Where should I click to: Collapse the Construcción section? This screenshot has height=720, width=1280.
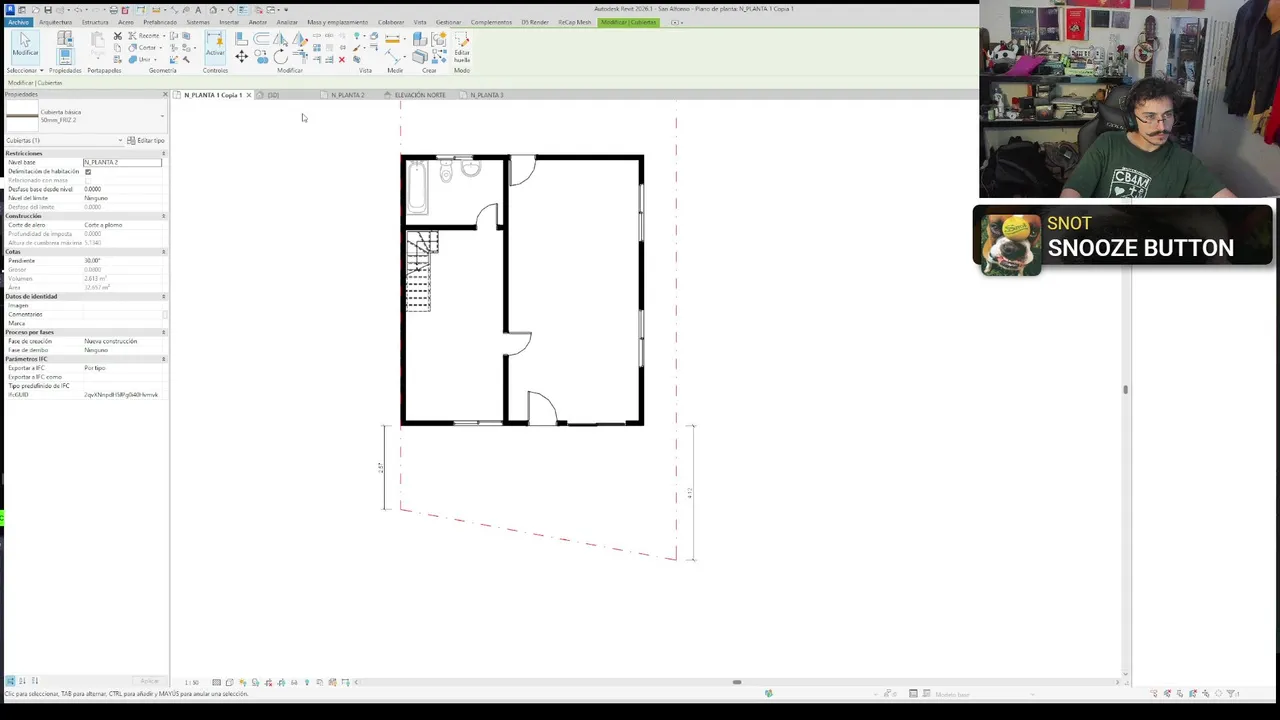(x=164, y=216)
